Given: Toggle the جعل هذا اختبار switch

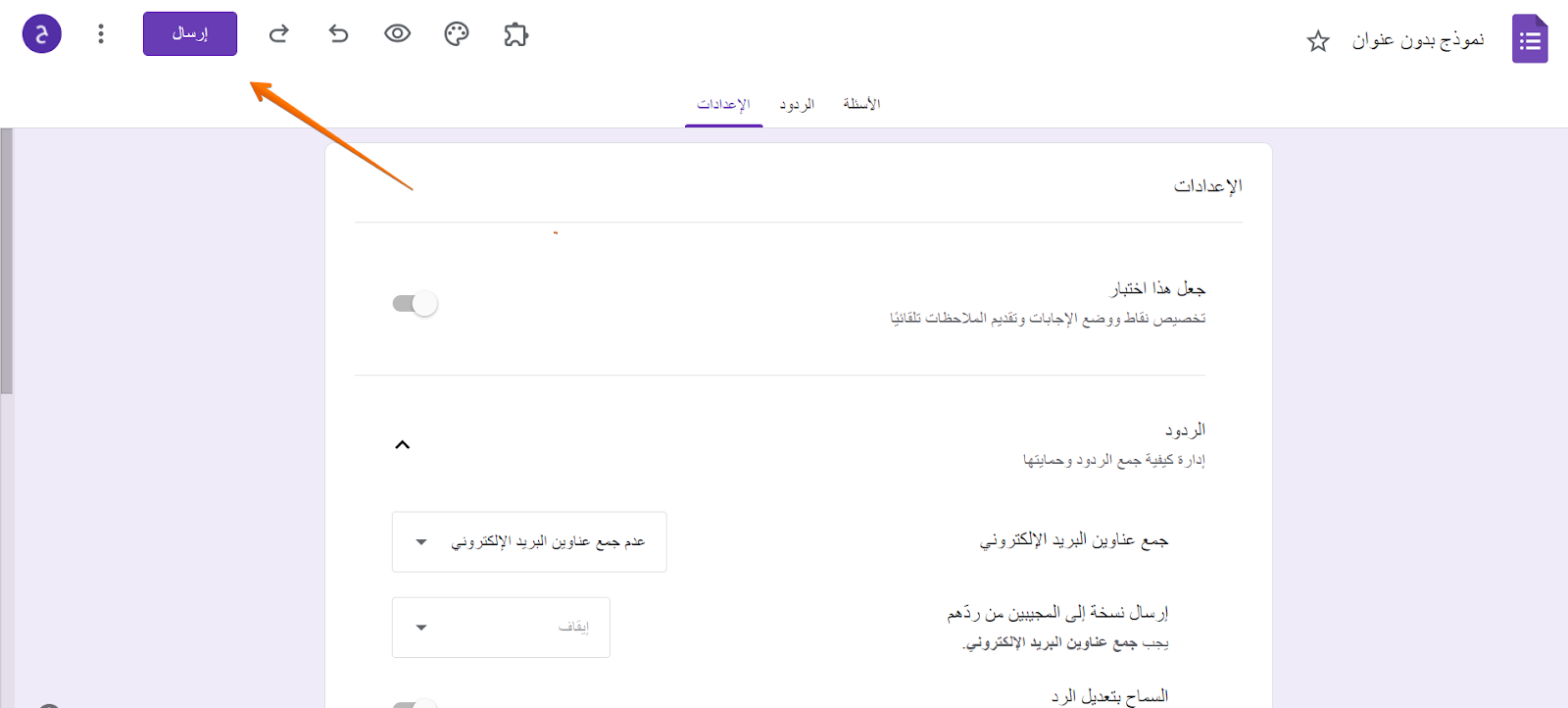Looking at the screenshot, I should [415, 304].
